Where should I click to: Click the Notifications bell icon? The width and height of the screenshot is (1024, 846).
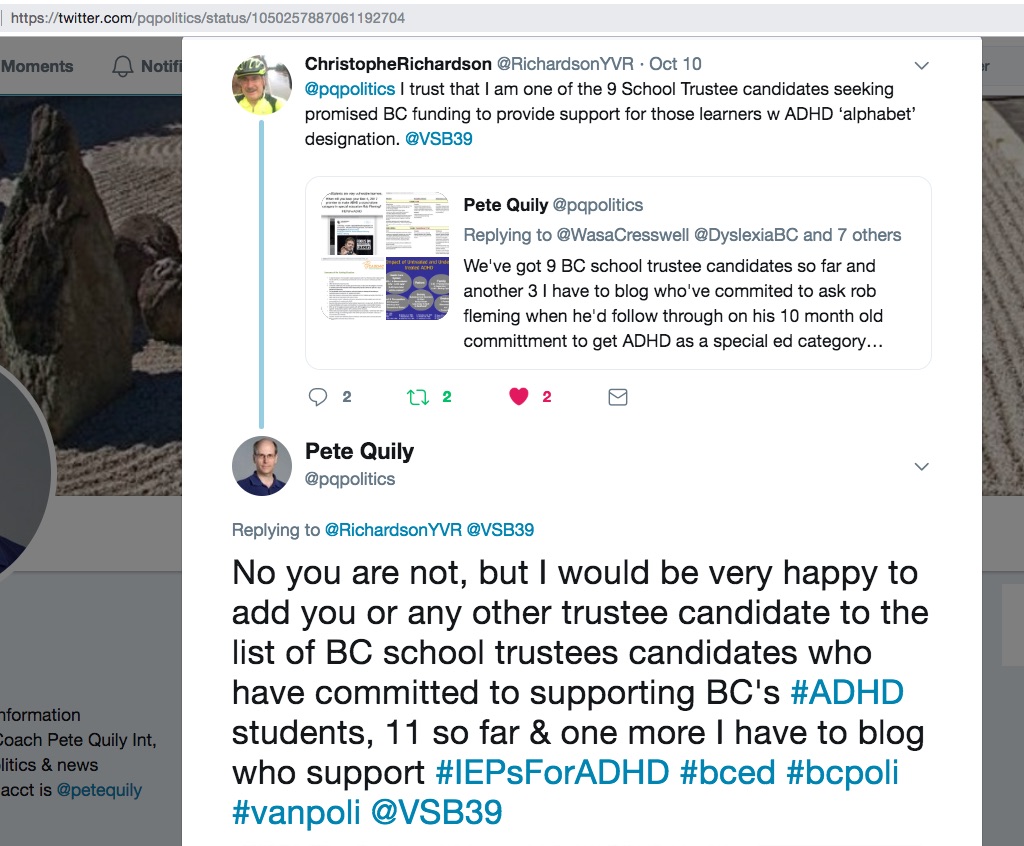click(123, 67)
